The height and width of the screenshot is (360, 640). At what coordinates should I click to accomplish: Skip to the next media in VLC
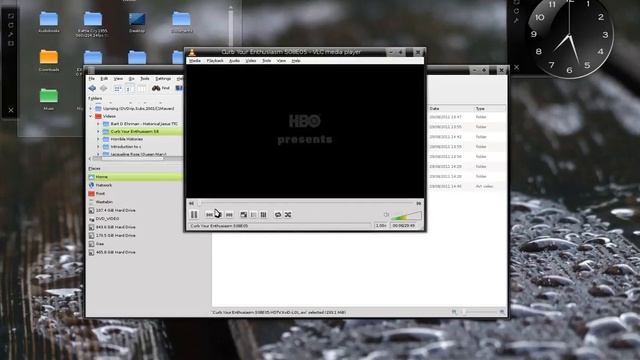(x=229, y=215)
